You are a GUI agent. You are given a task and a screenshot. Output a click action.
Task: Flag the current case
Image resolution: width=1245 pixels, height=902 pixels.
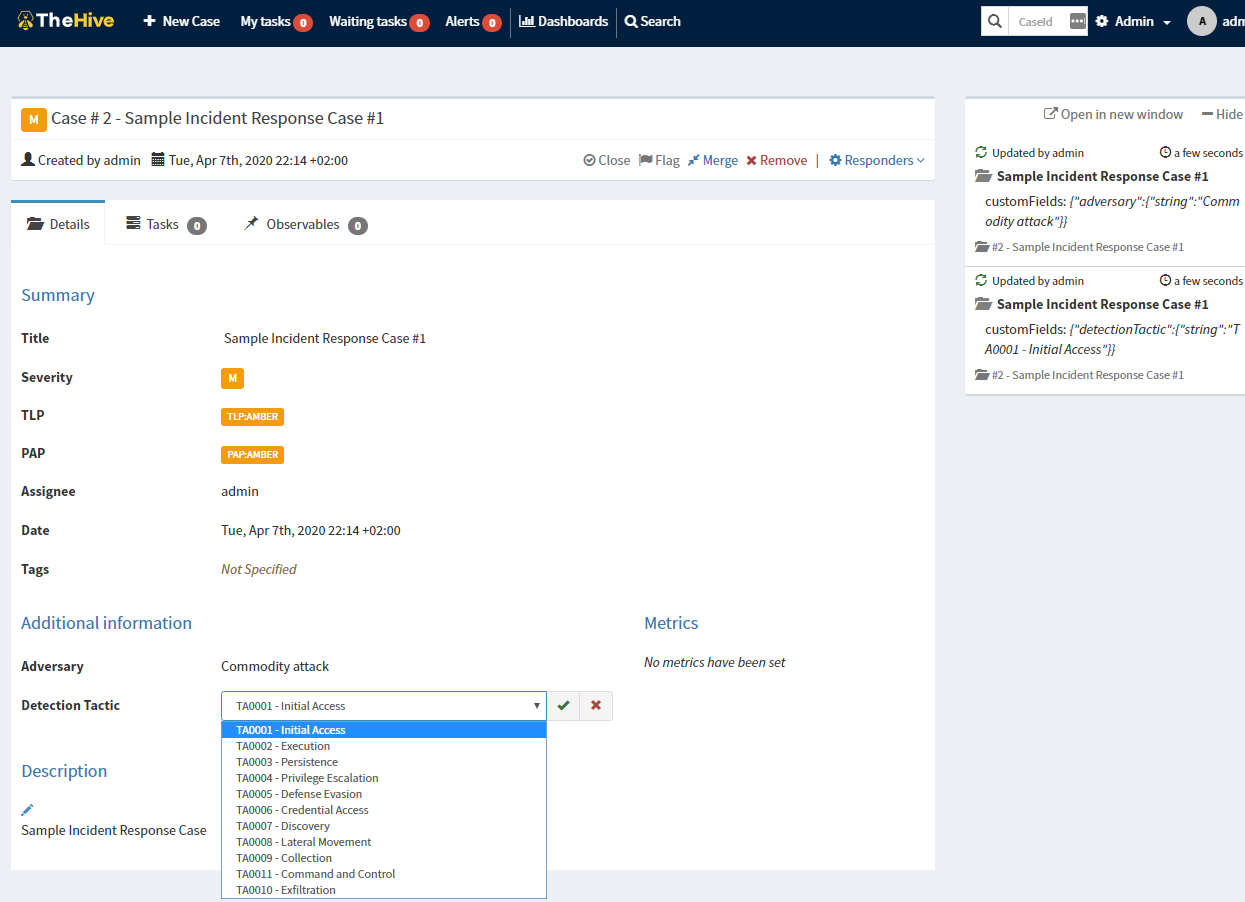click(x=659, y=159)
